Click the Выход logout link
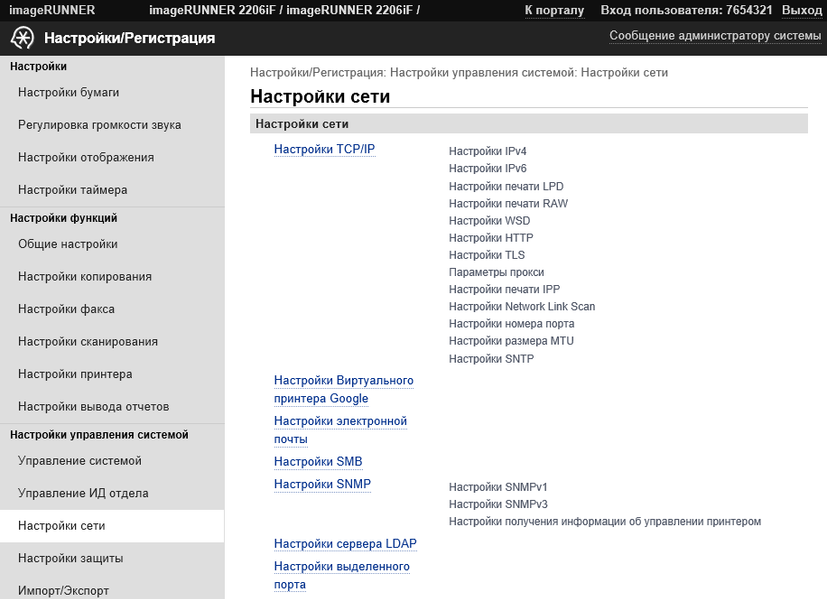The width and height of the screenshot is (827, 599). coord(802,10)
